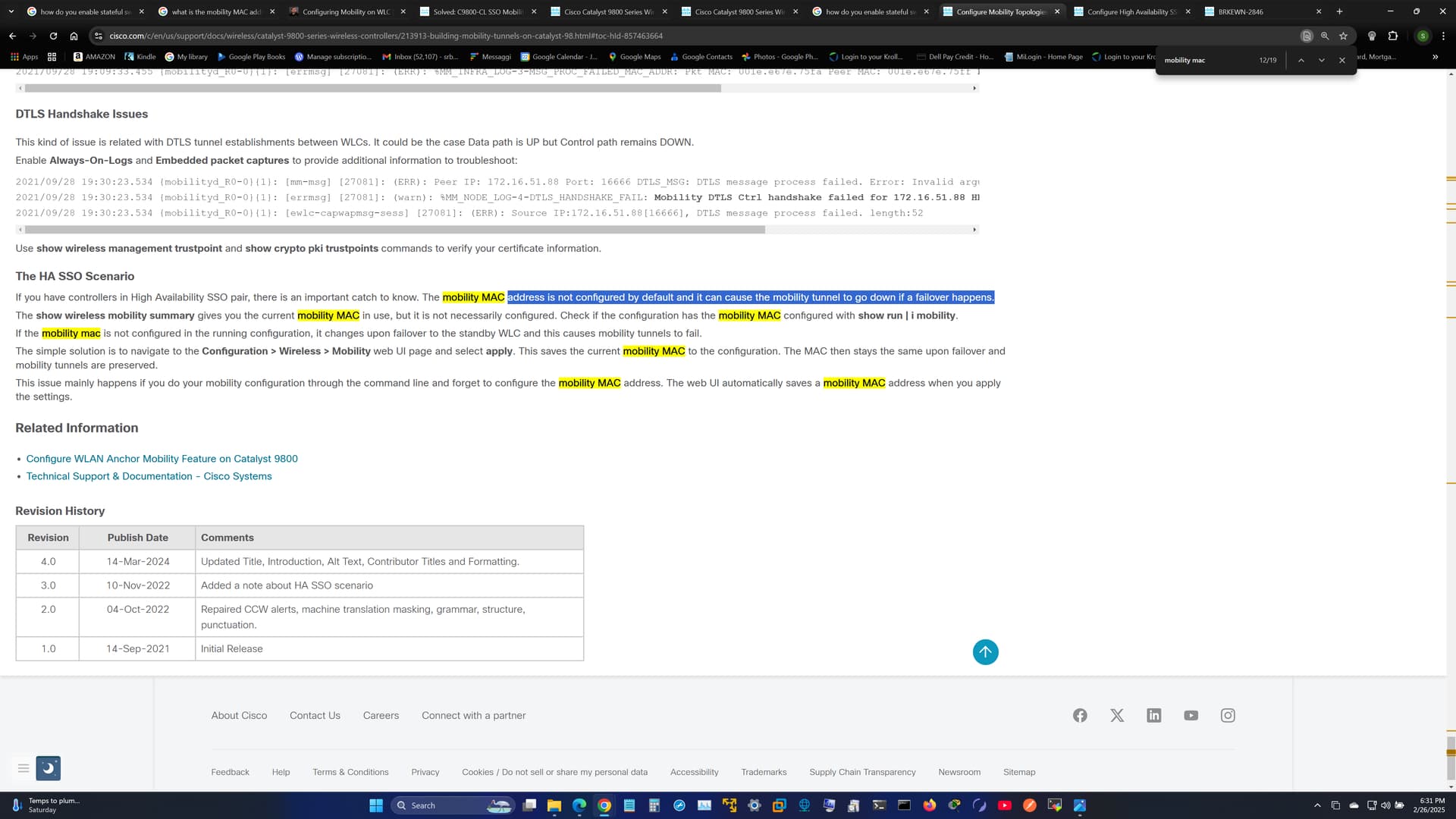Click right arrow of the top log scrollbar

point(974,88)
